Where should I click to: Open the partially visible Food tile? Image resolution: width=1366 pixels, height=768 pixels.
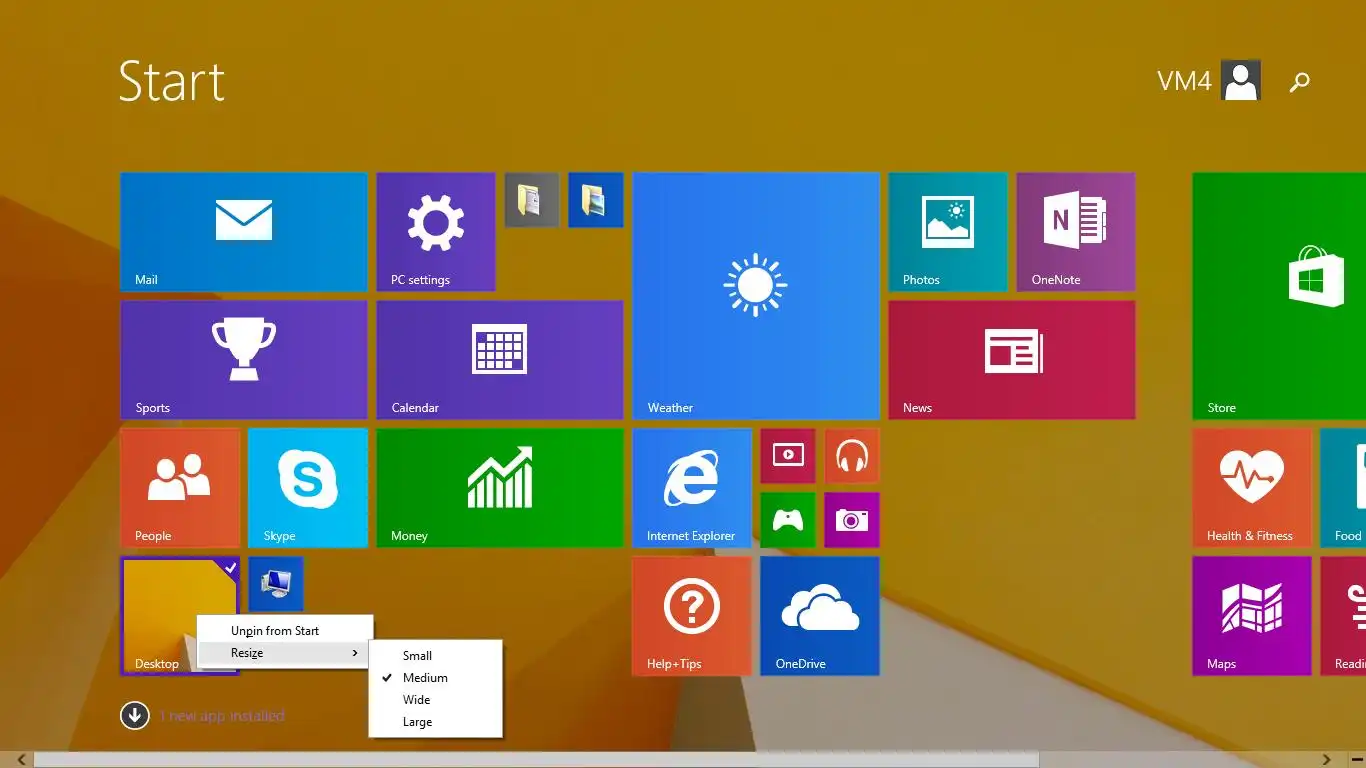click(1343, 488)
